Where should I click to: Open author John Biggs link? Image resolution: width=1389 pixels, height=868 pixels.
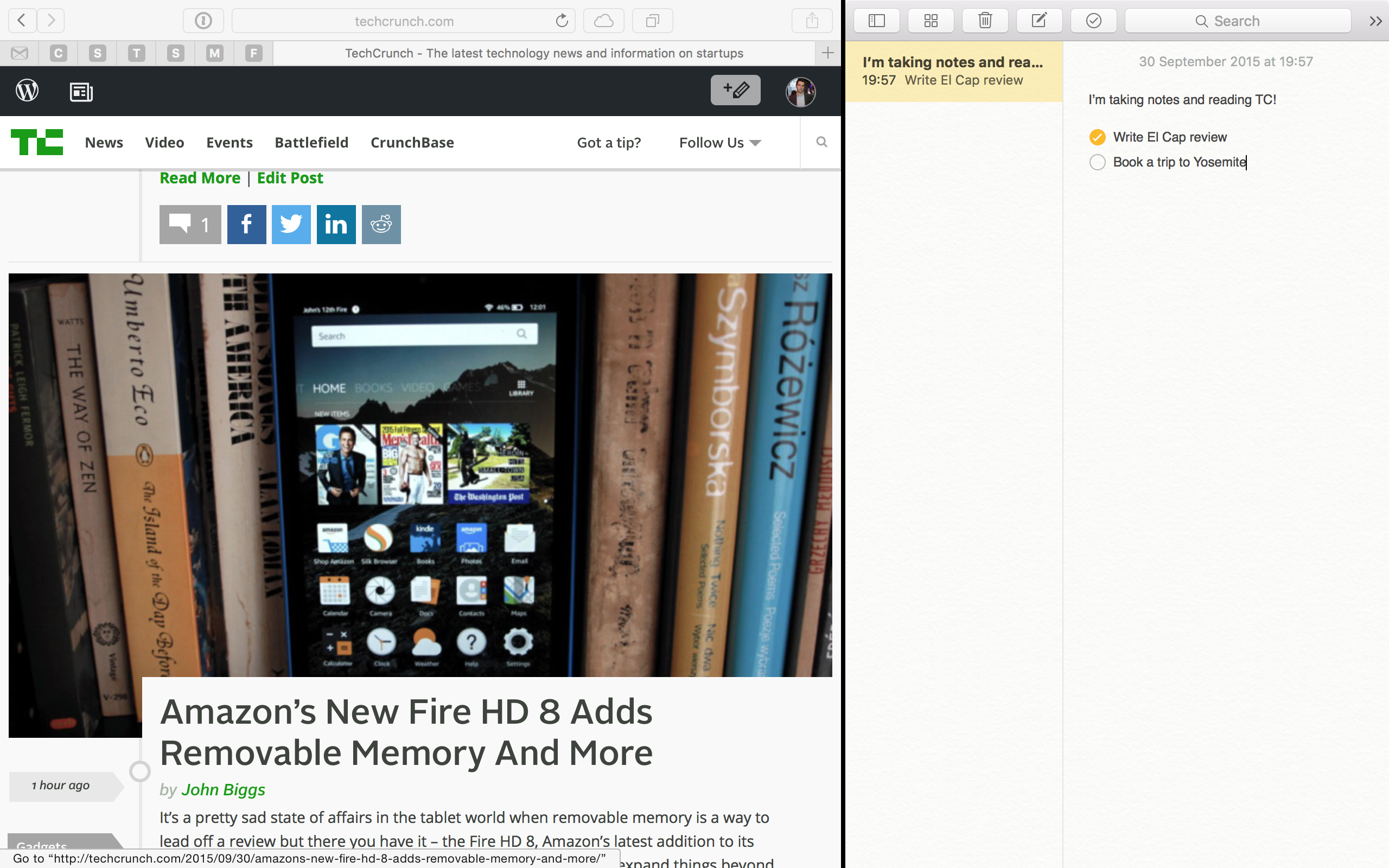tap(222, 790)
